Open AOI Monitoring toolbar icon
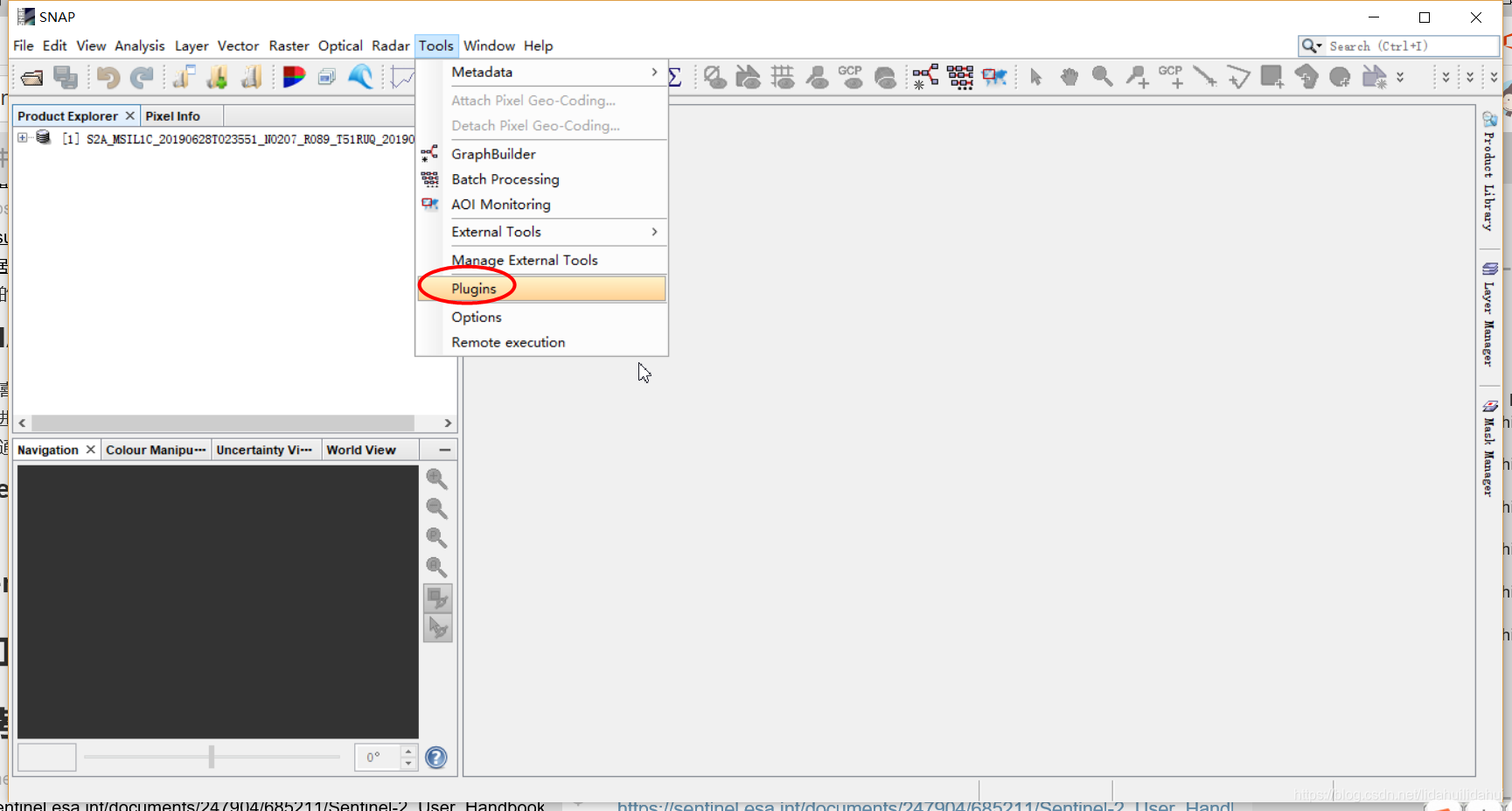 click(994, 77)
